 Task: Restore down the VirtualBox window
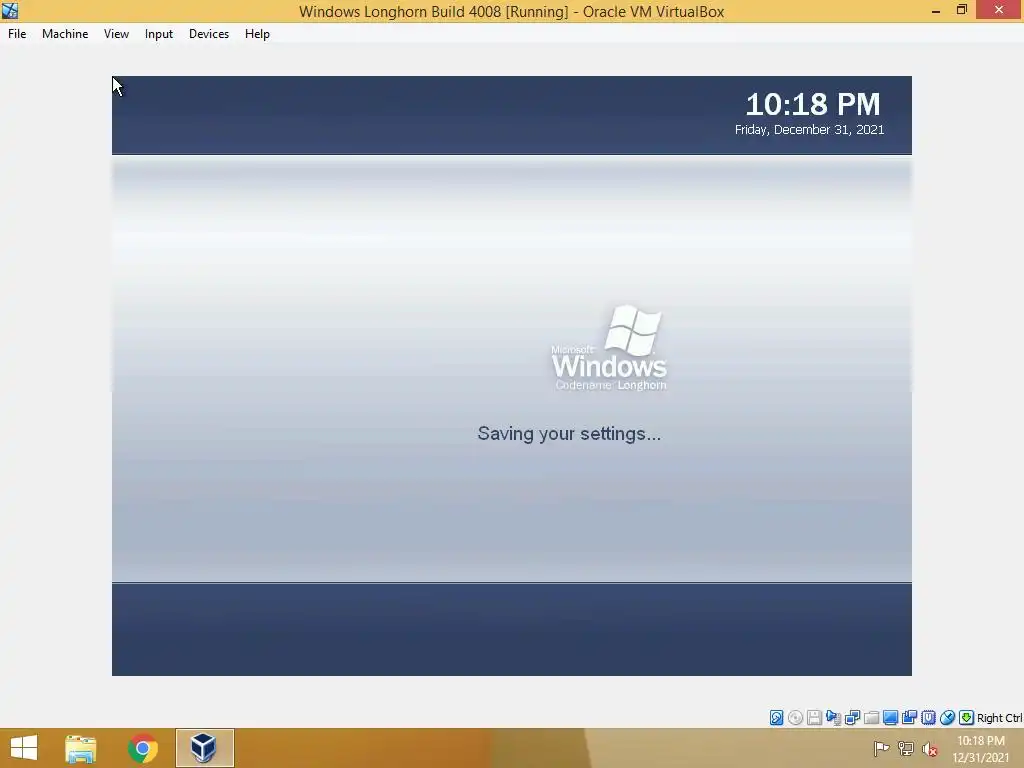pos(961,10)
